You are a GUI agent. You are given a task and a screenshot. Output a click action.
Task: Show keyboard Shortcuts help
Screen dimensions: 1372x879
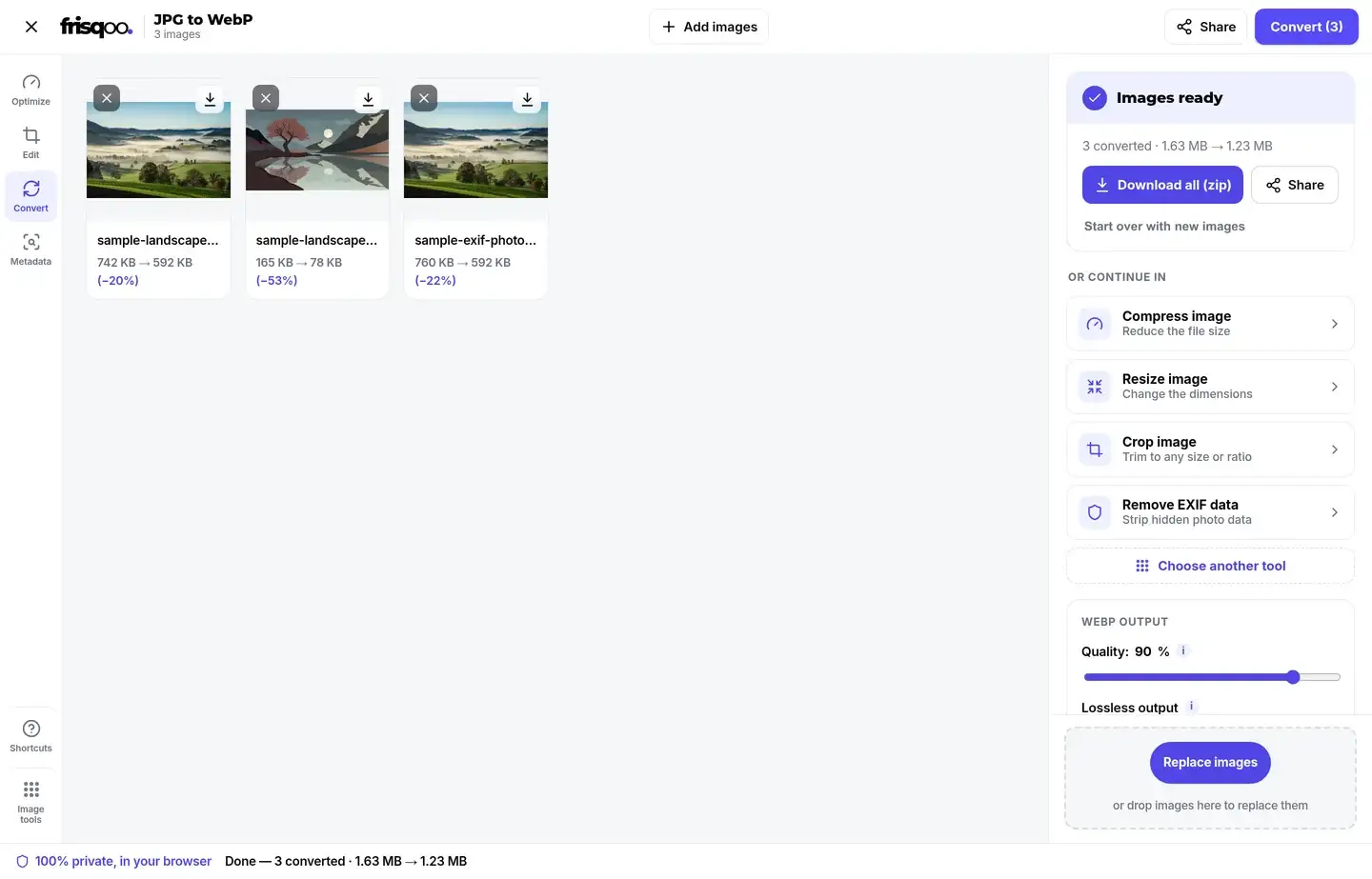pos(30,736)
